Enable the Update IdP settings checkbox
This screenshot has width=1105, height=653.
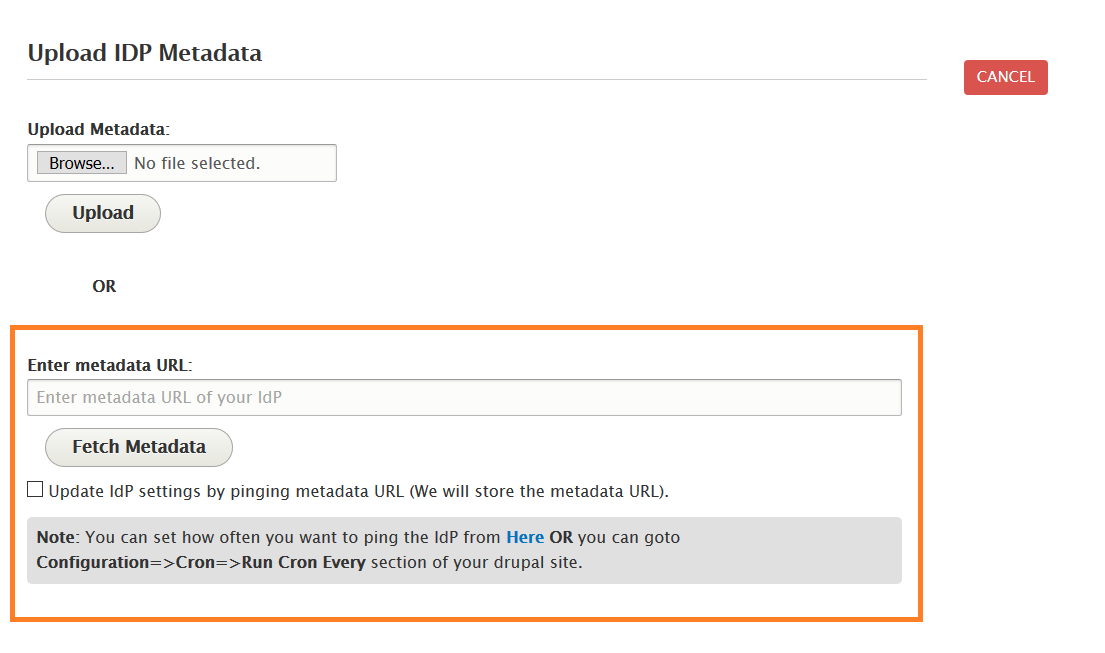click(x=36, y=490)
